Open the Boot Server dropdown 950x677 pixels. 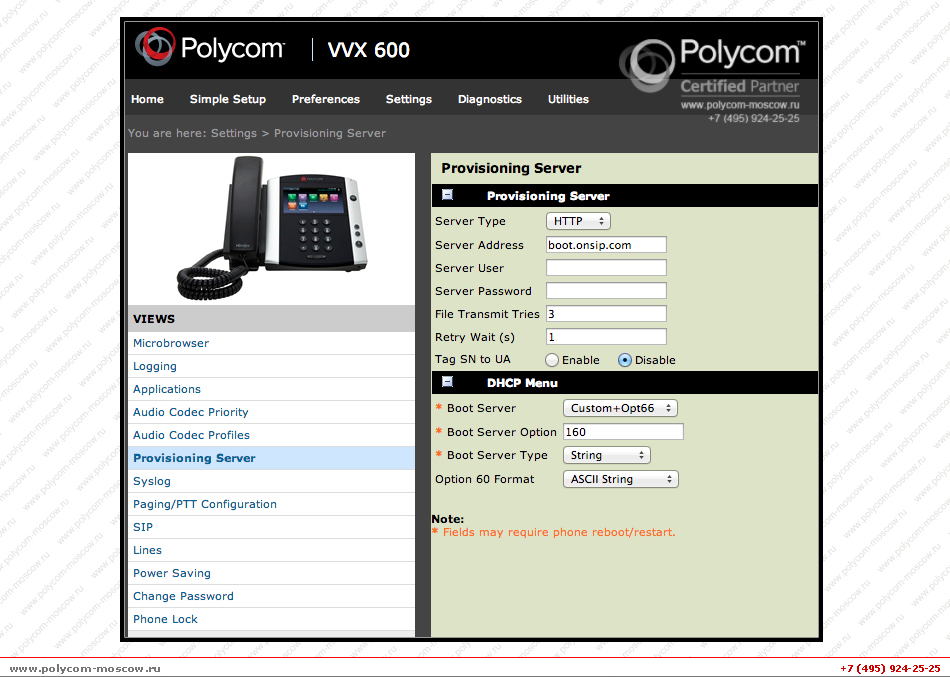(620, 408)
